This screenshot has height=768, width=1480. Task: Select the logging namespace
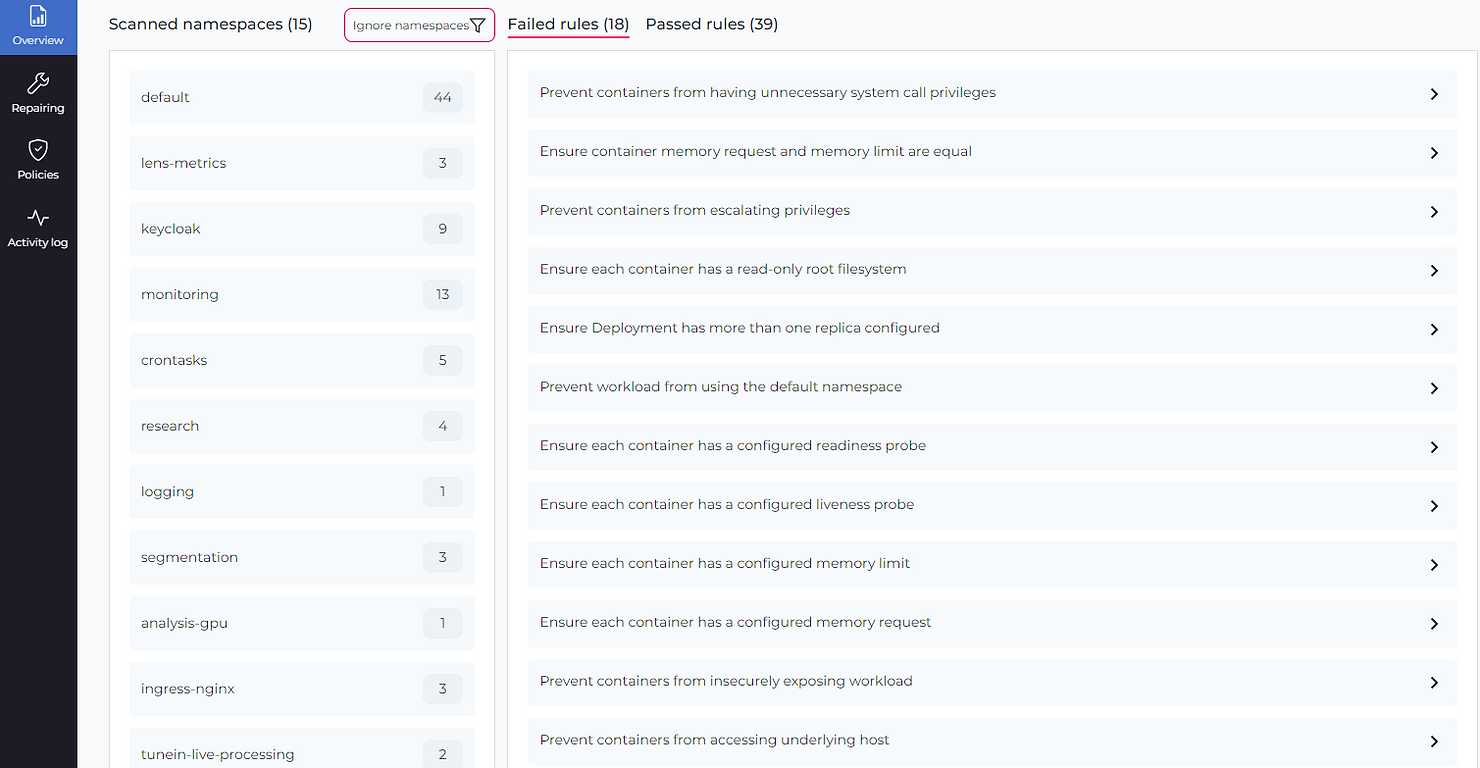pos(302,492)
